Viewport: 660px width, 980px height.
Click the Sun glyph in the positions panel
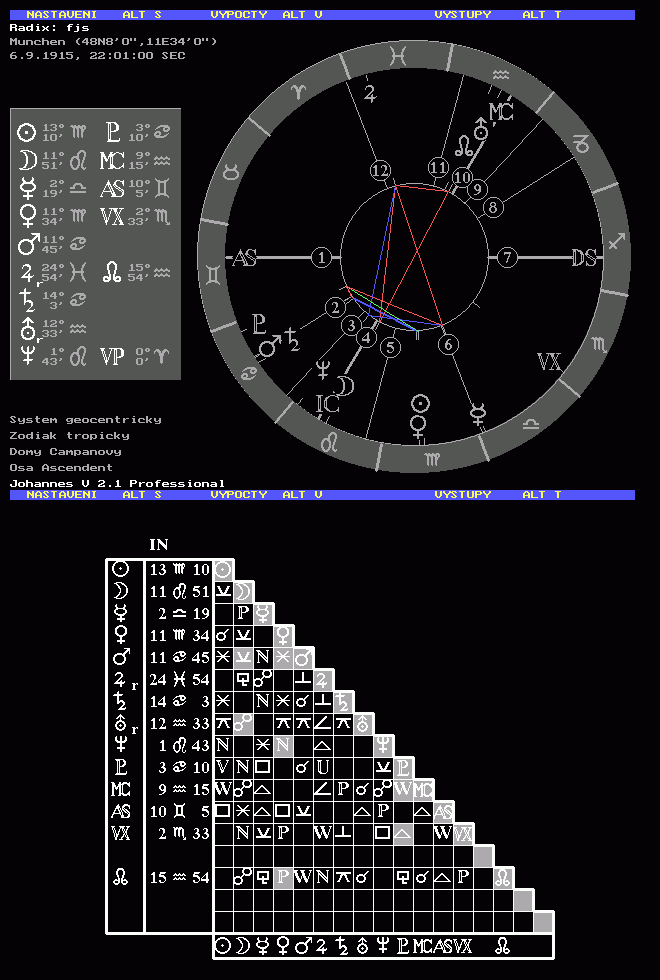27,132
